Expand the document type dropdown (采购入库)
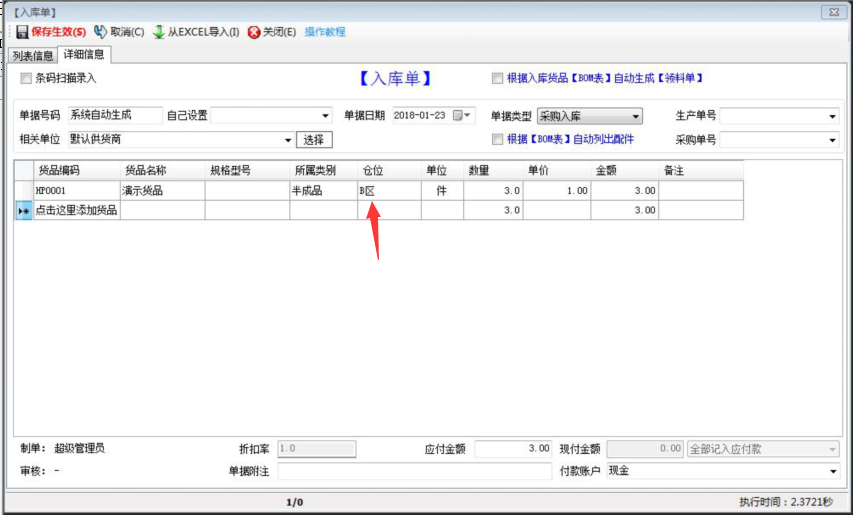This screenshot has height=515, width=853. (x=635, y=116)
